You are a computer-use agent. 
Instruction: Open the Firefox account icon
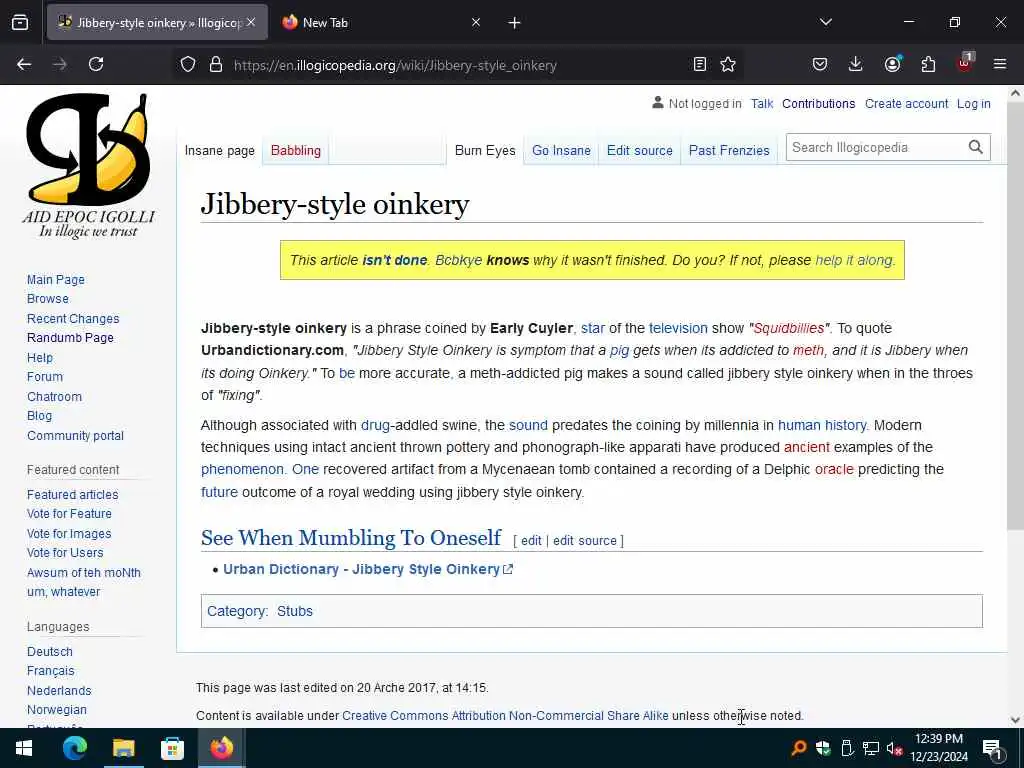[892, 64]
